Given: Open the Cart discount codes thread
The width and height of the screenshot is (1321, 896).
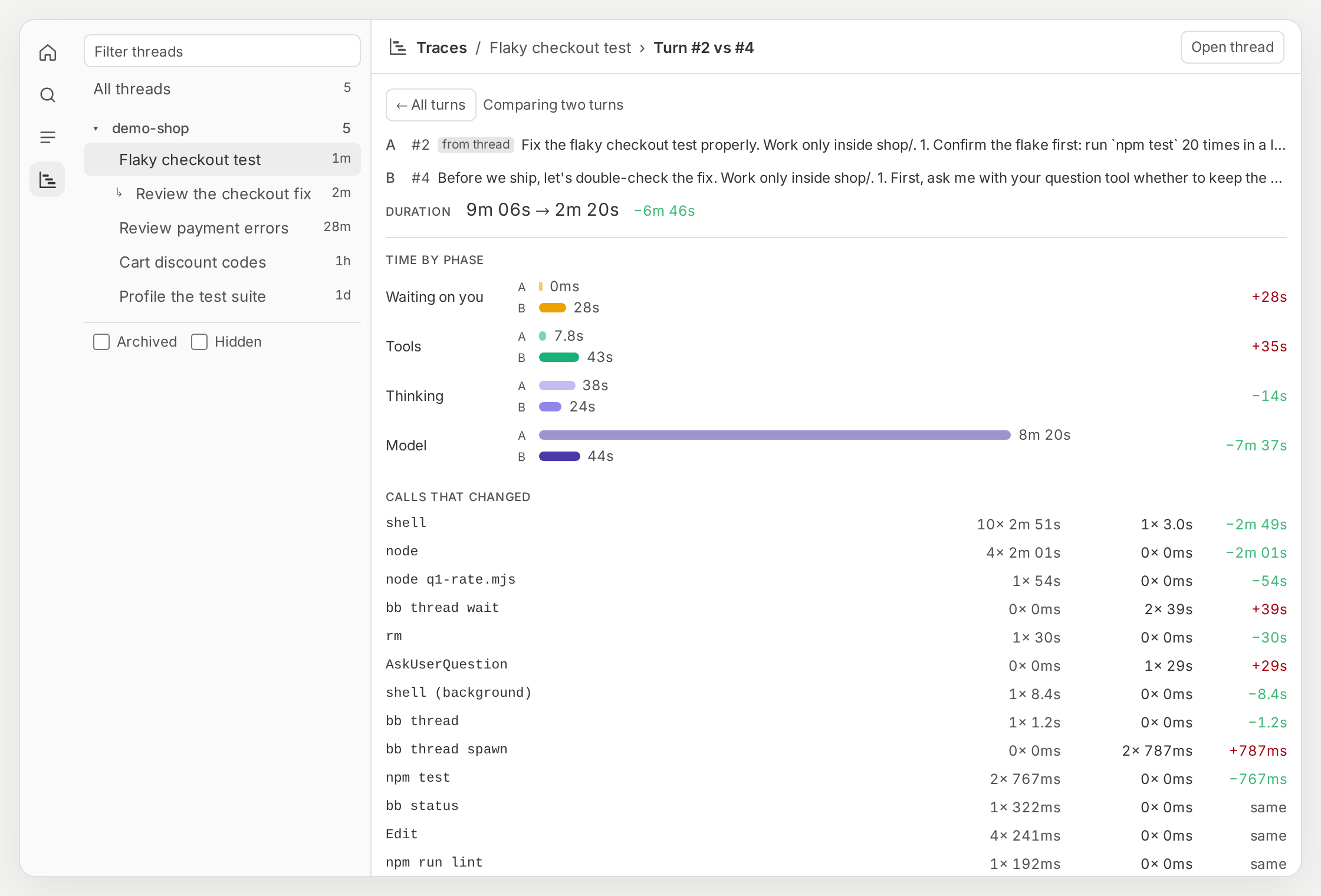Looking at the screenshot, I should [x=222, y=262].
